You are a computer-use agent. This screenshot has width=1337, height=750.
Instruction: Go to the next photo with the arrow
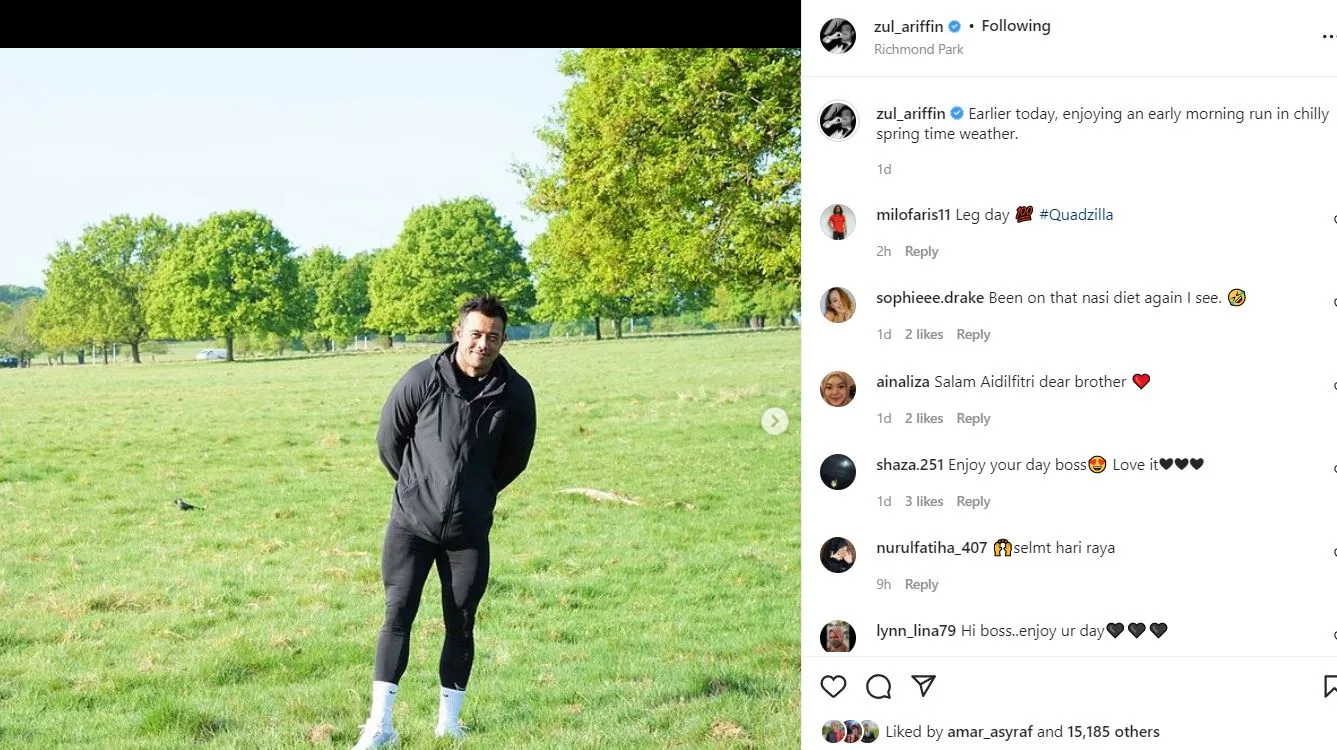(774, 421)
